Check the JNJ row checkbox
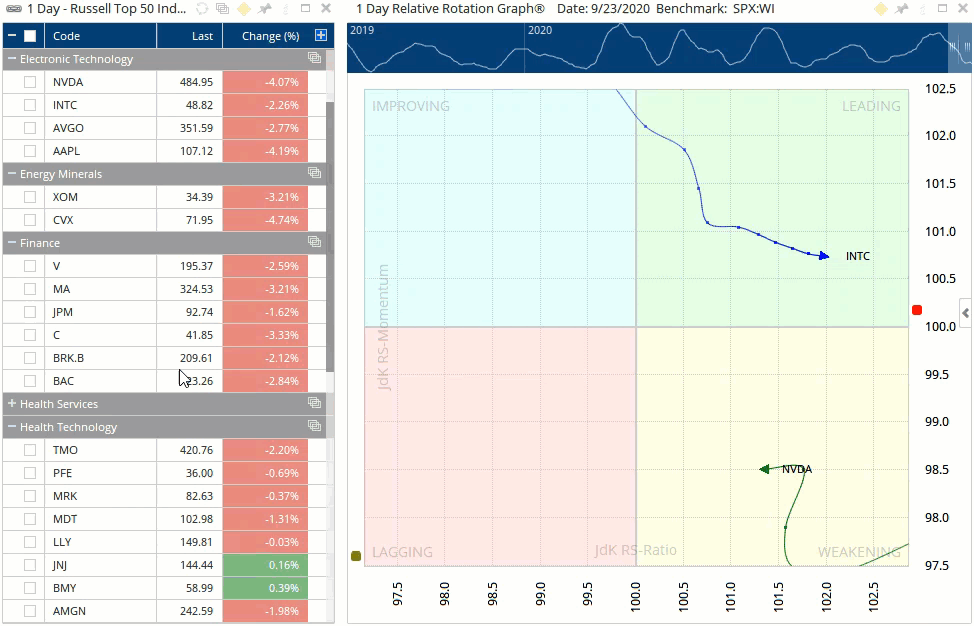 click(30, 565)
